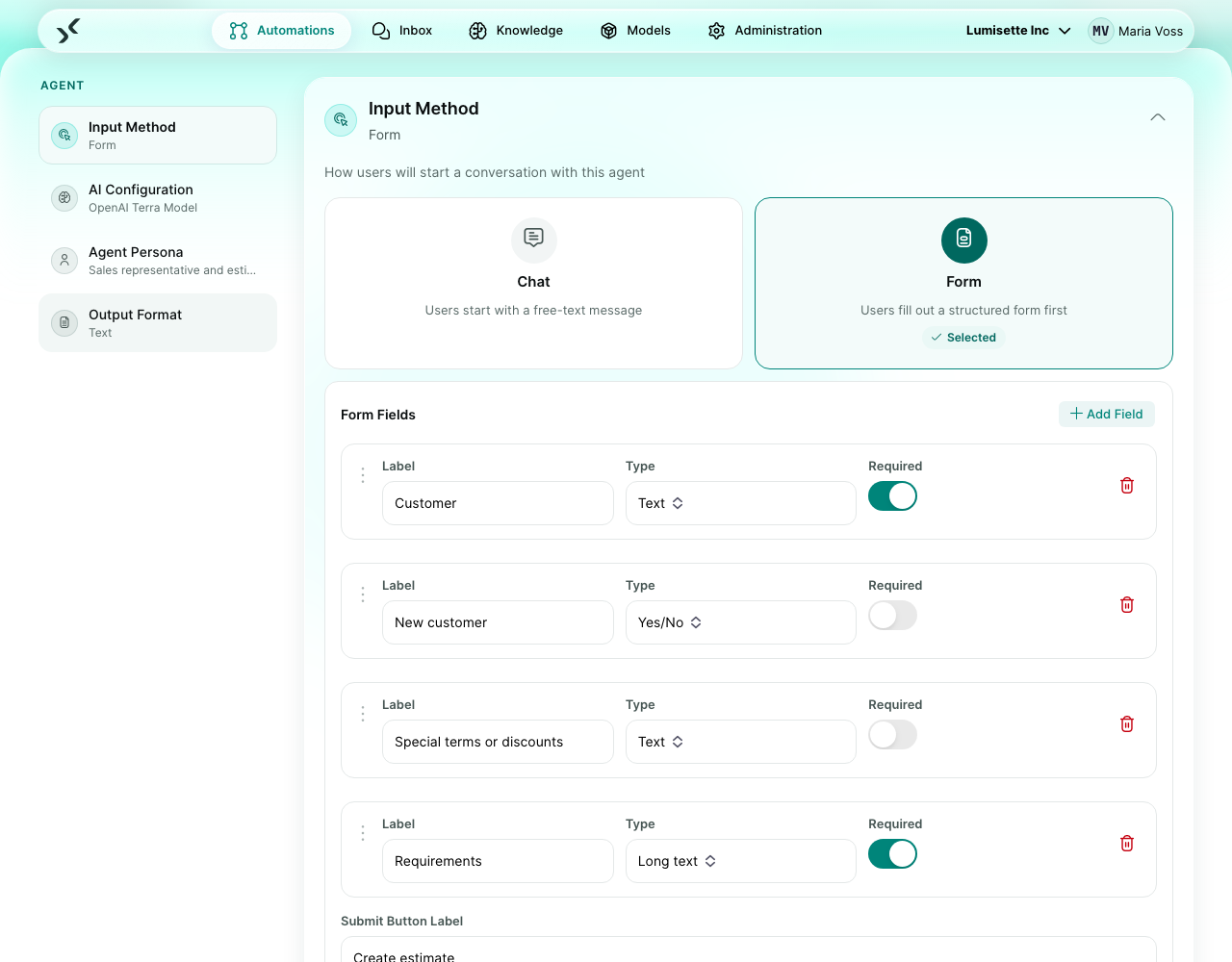Delete the Customer form field
This screenshot has width=1232, height=962.
(x=1127, y=486)
